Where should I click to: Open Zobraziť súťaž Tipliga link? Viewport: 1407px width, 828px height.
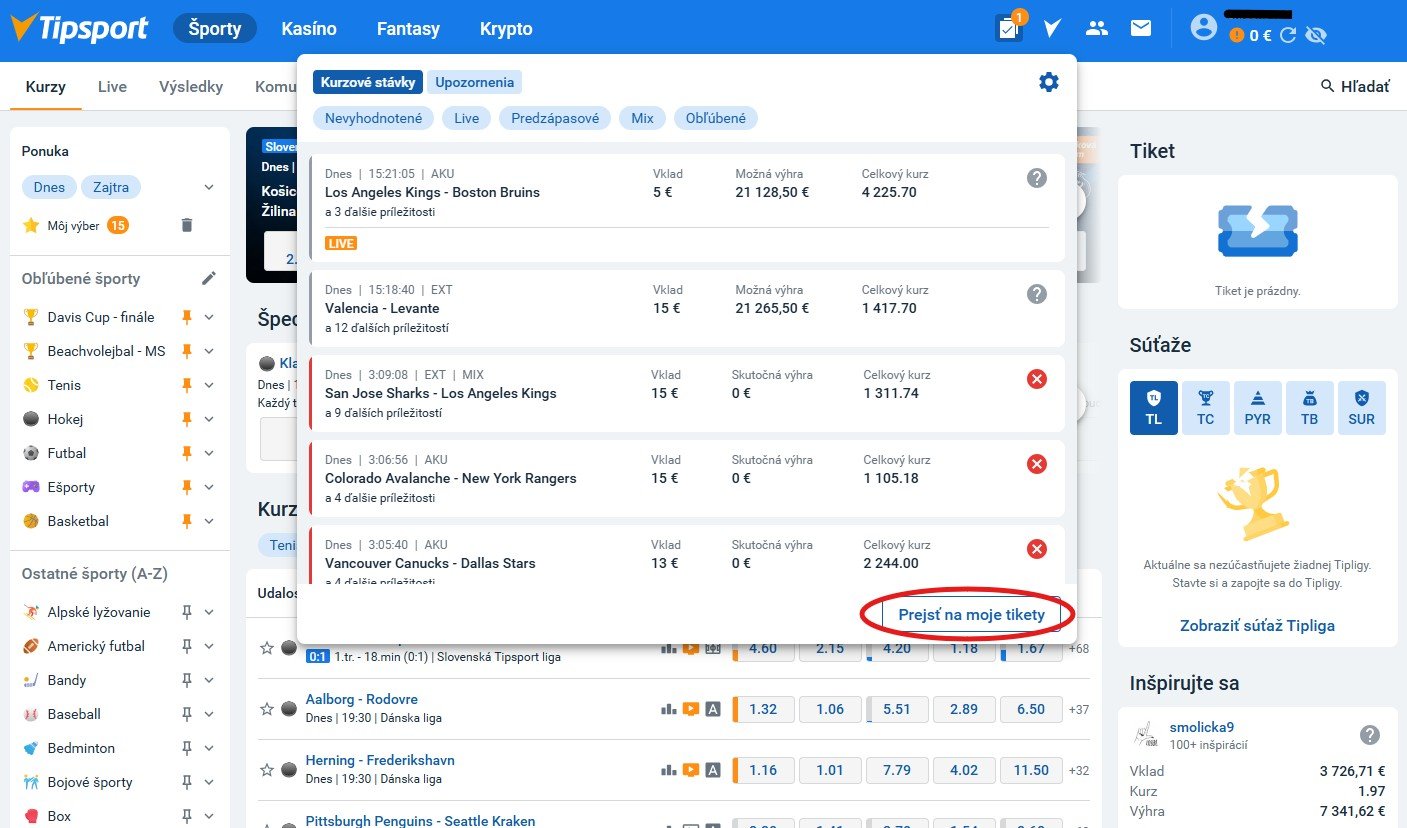pos(1257,625)
